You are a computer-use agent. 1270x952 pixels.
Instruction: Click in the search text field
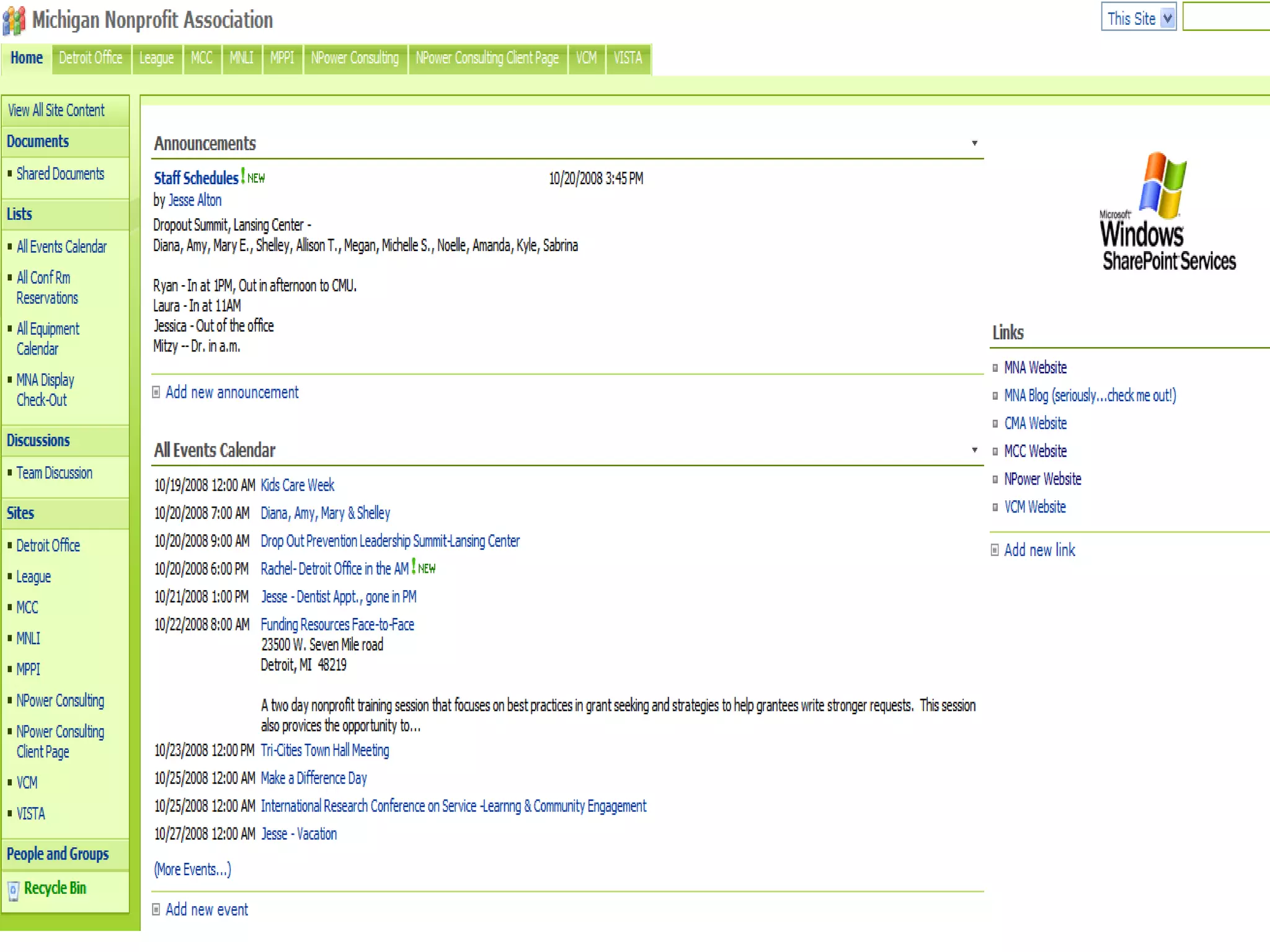[1225, 17]
